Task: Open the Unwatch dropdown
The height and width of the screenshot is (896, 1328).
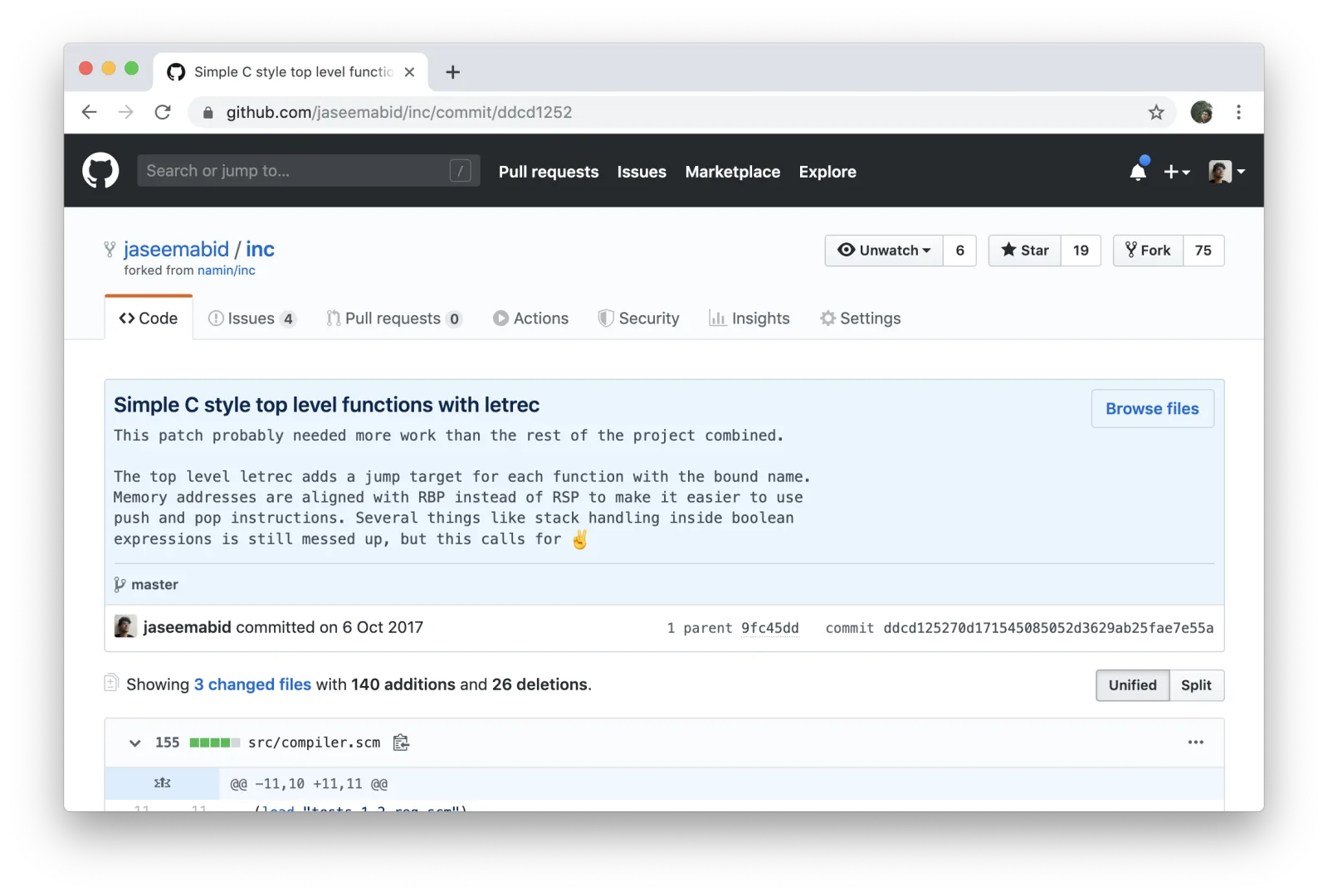Action: coord(884,251)
